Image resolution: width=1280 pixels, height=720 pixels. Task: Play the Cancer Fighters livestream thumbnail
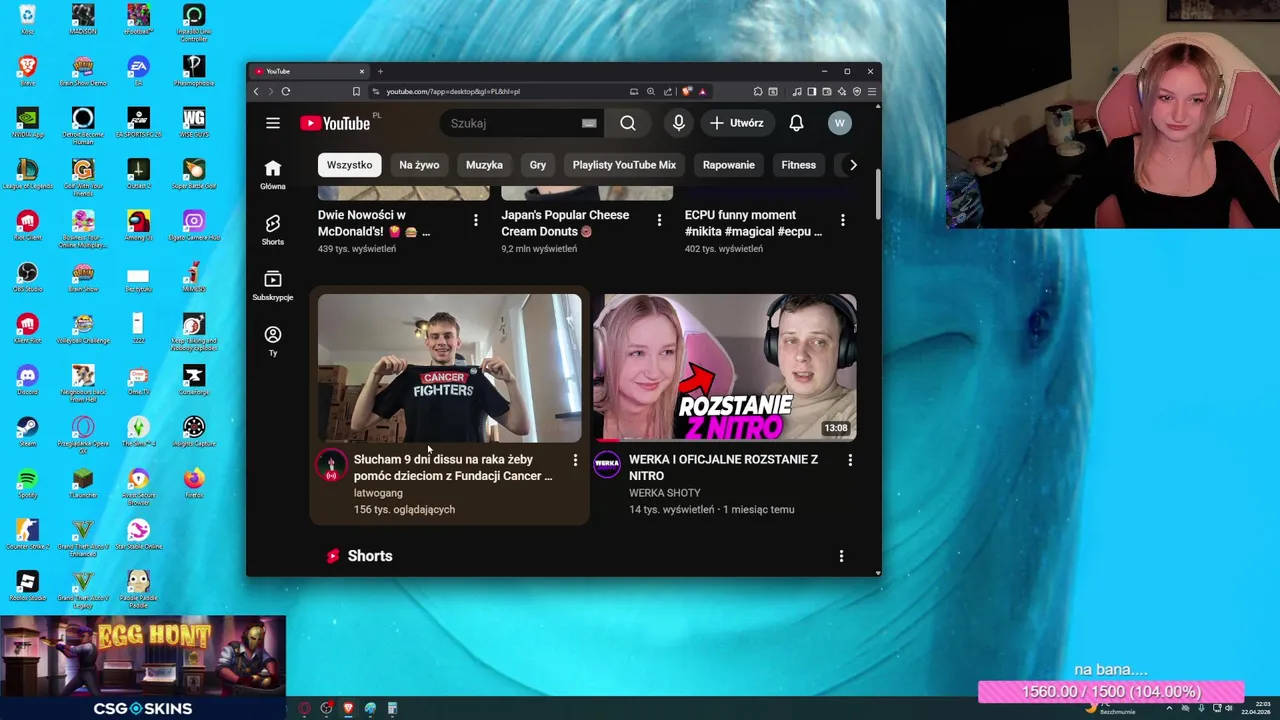click(x=449, y=368)
